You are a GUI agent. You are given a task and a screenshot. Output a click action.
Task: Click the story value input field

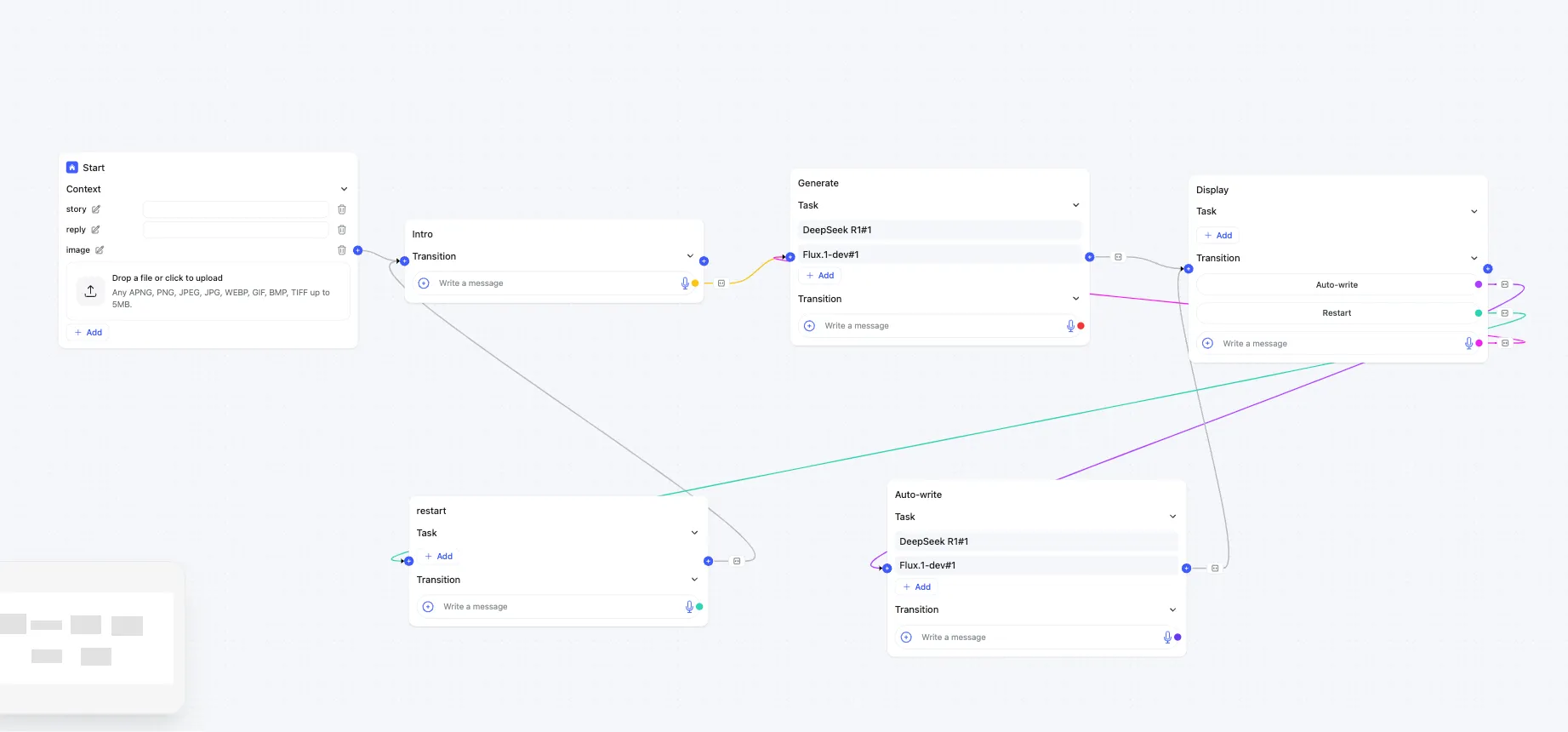236,209
